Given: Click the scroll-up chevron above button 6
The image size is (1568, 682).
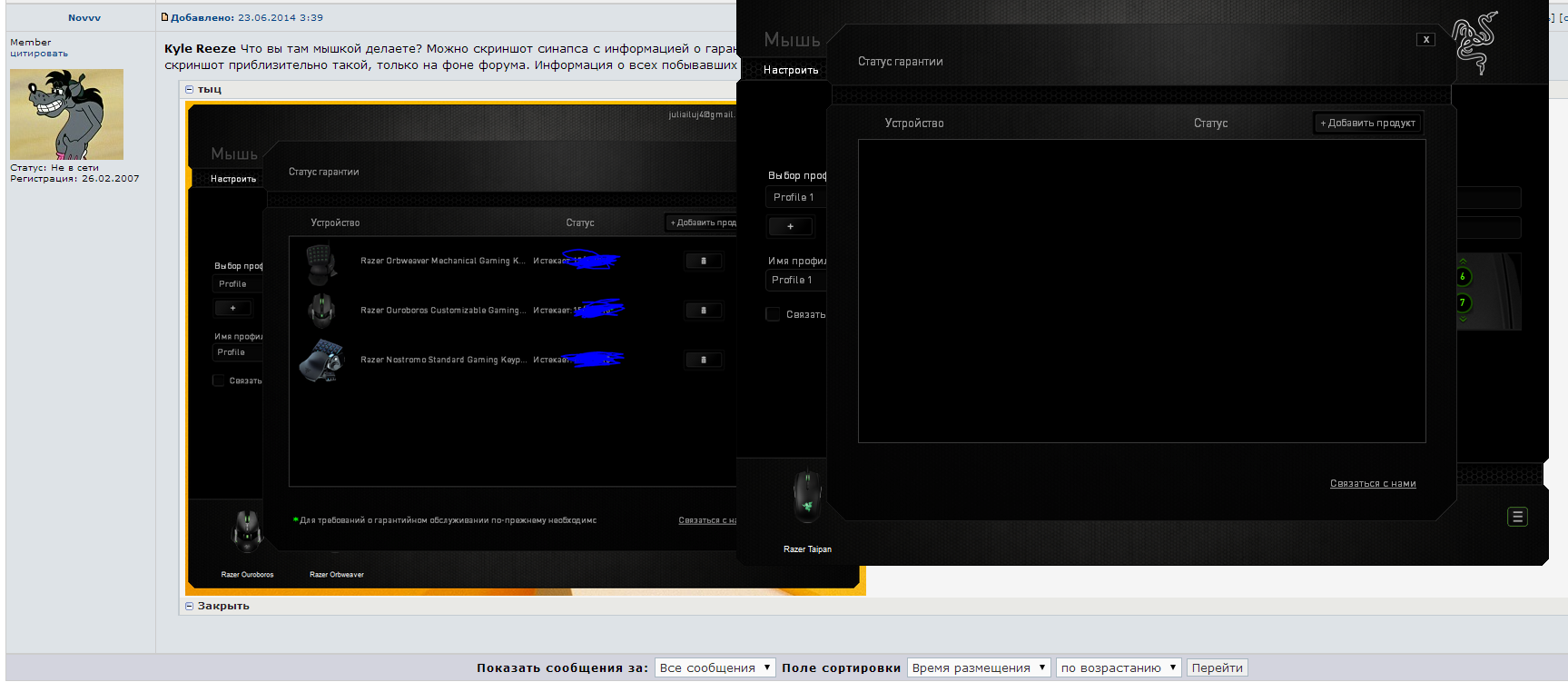Looking at the screenshot, I should point(1463,262).
